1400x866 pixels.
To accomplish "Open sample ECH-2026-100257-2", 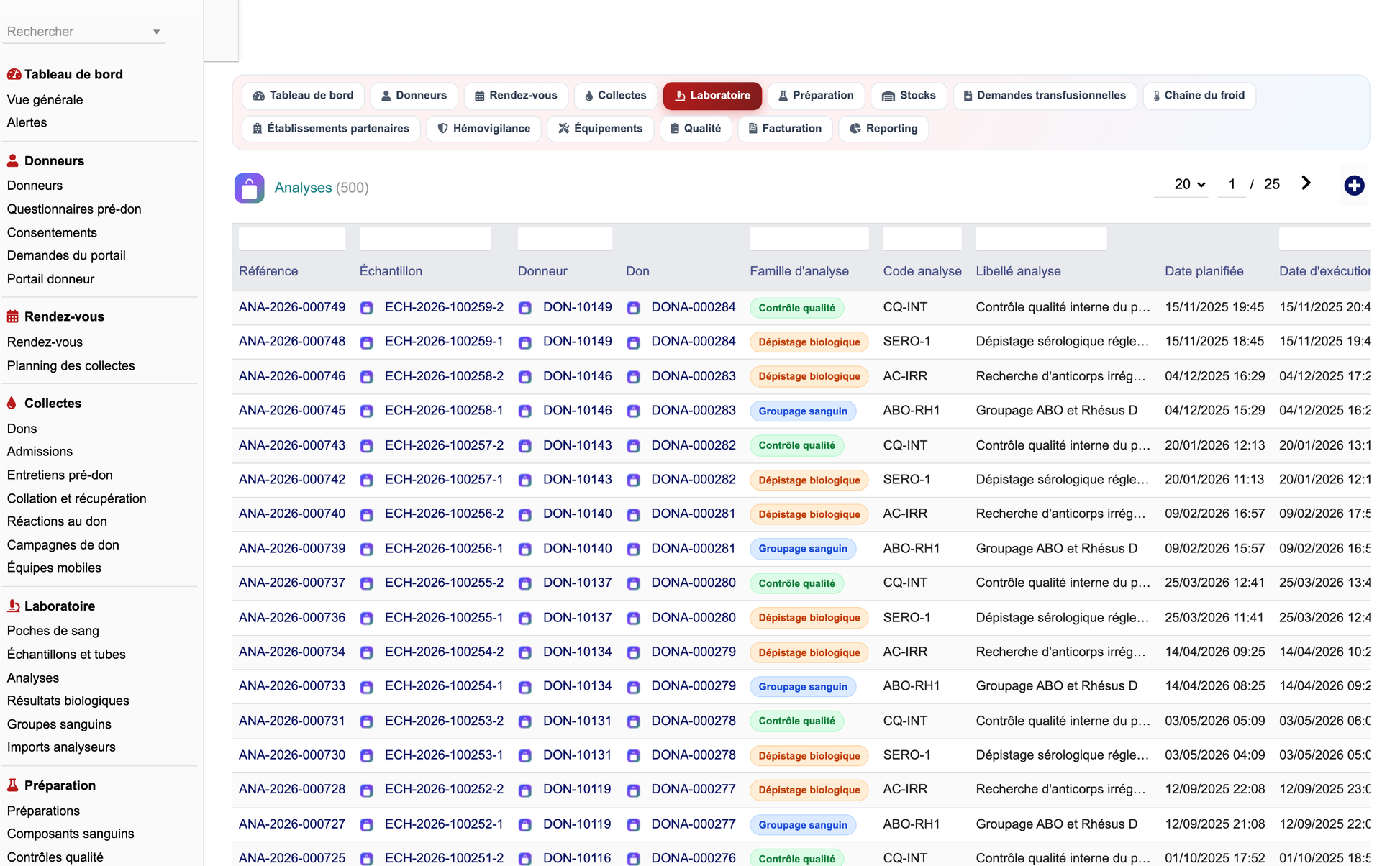I will 444,445.
